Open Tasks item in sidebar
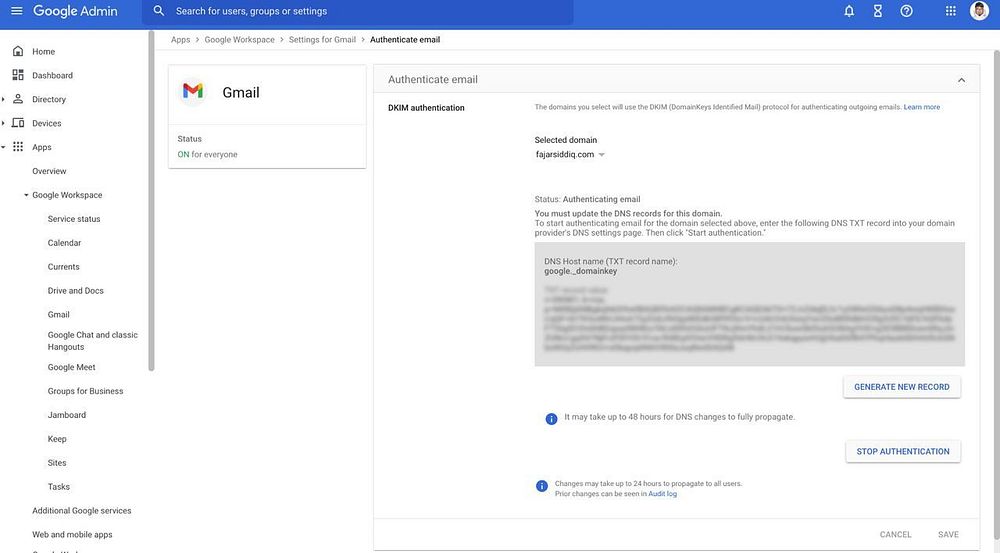This screenshot has height=553, width=1000. click(x=59, y=487)
